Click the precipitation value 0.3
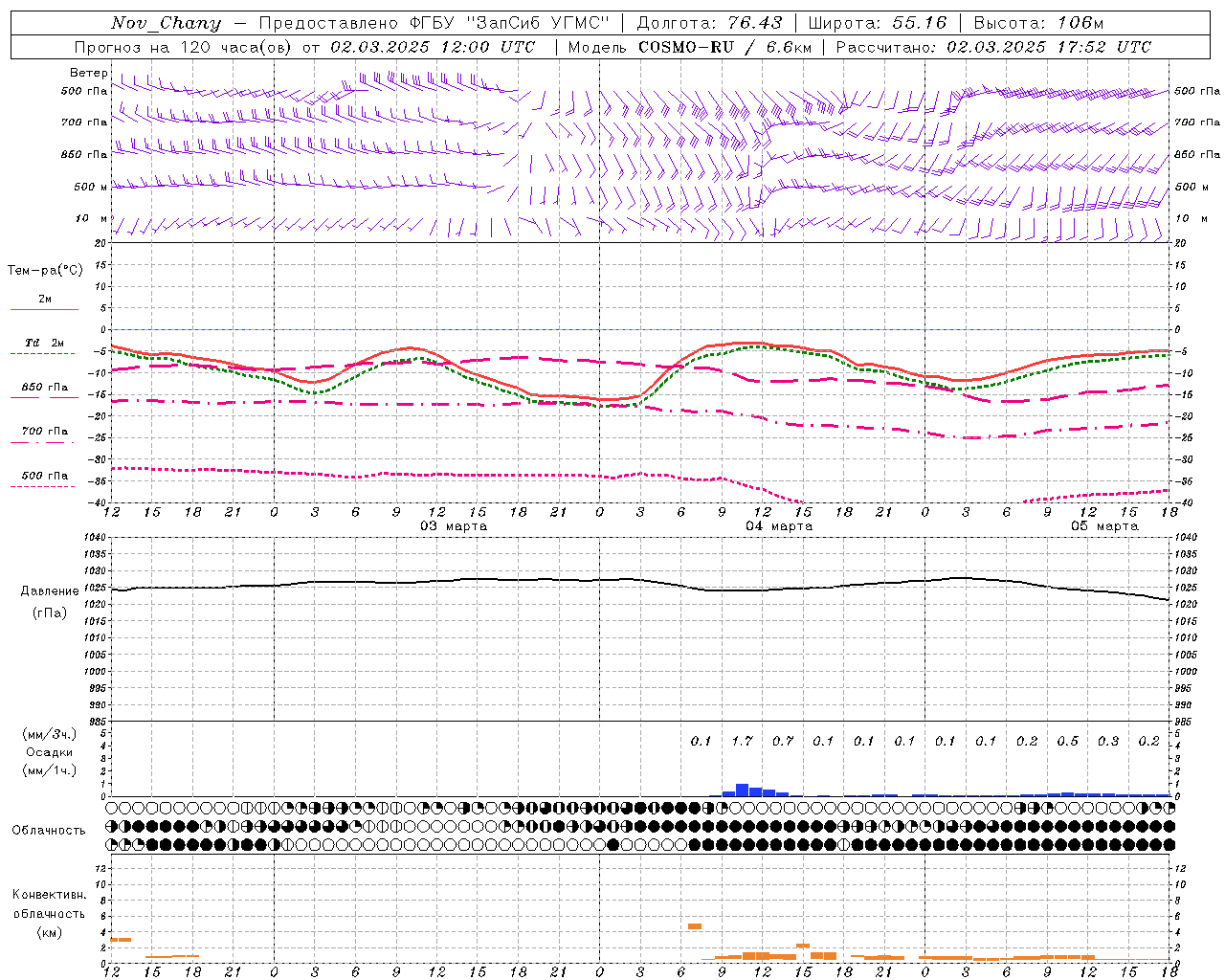Screen dimensions: 1225x980 click(x=1108, y=741)
